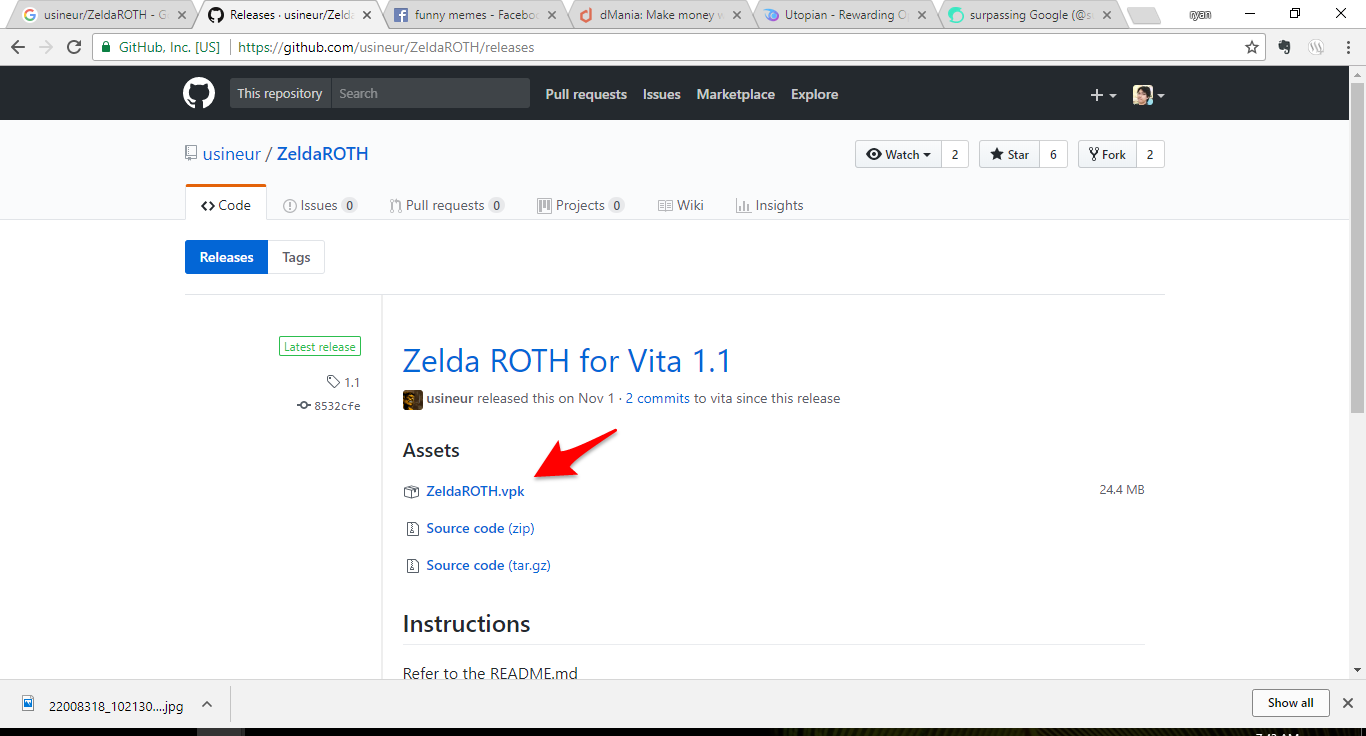1366x736 pixels.
Task: Click the ZeldaROTH repository name
Action: 322,154
